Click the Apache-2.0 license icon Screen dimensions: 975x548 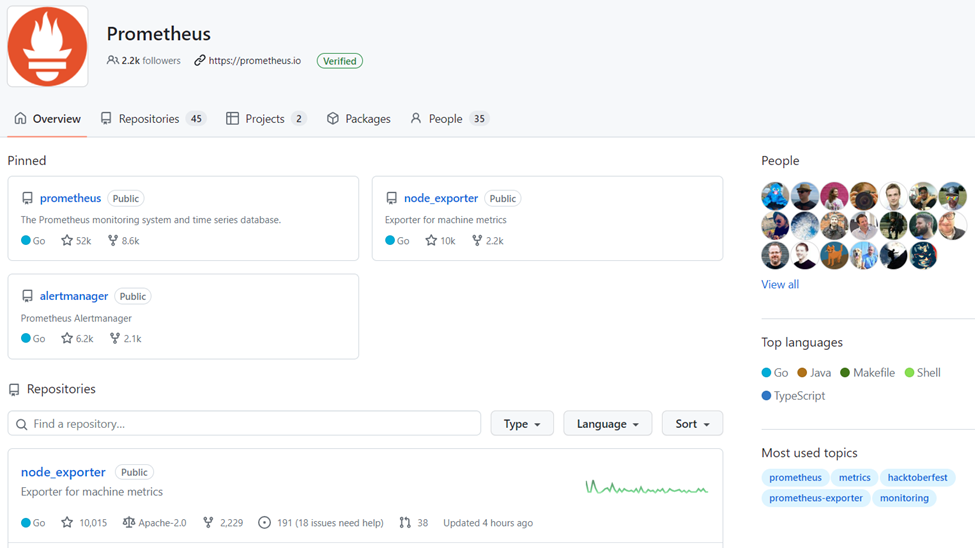click(128, 523)
